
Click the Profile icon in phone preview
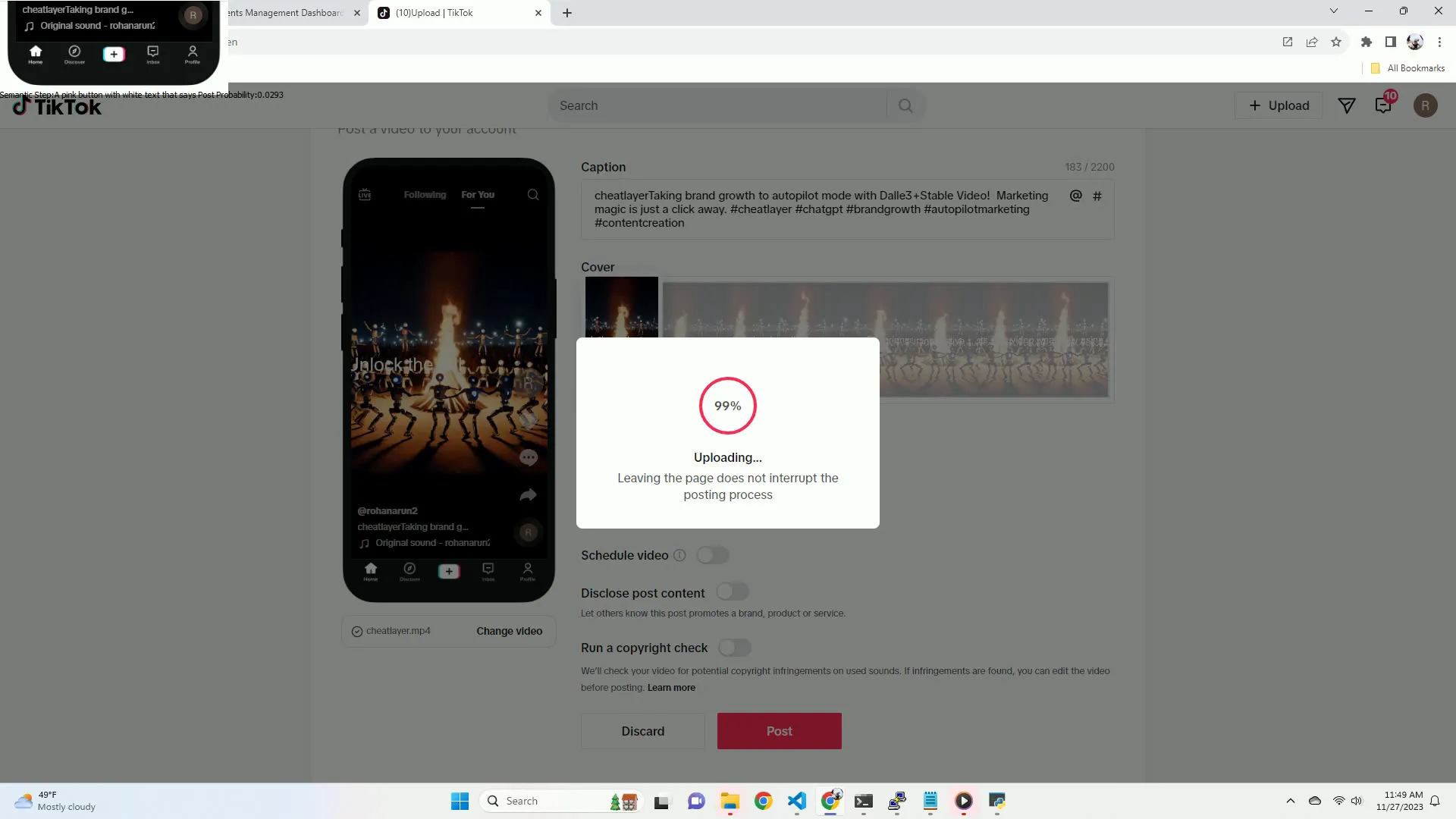coord(528,571)
